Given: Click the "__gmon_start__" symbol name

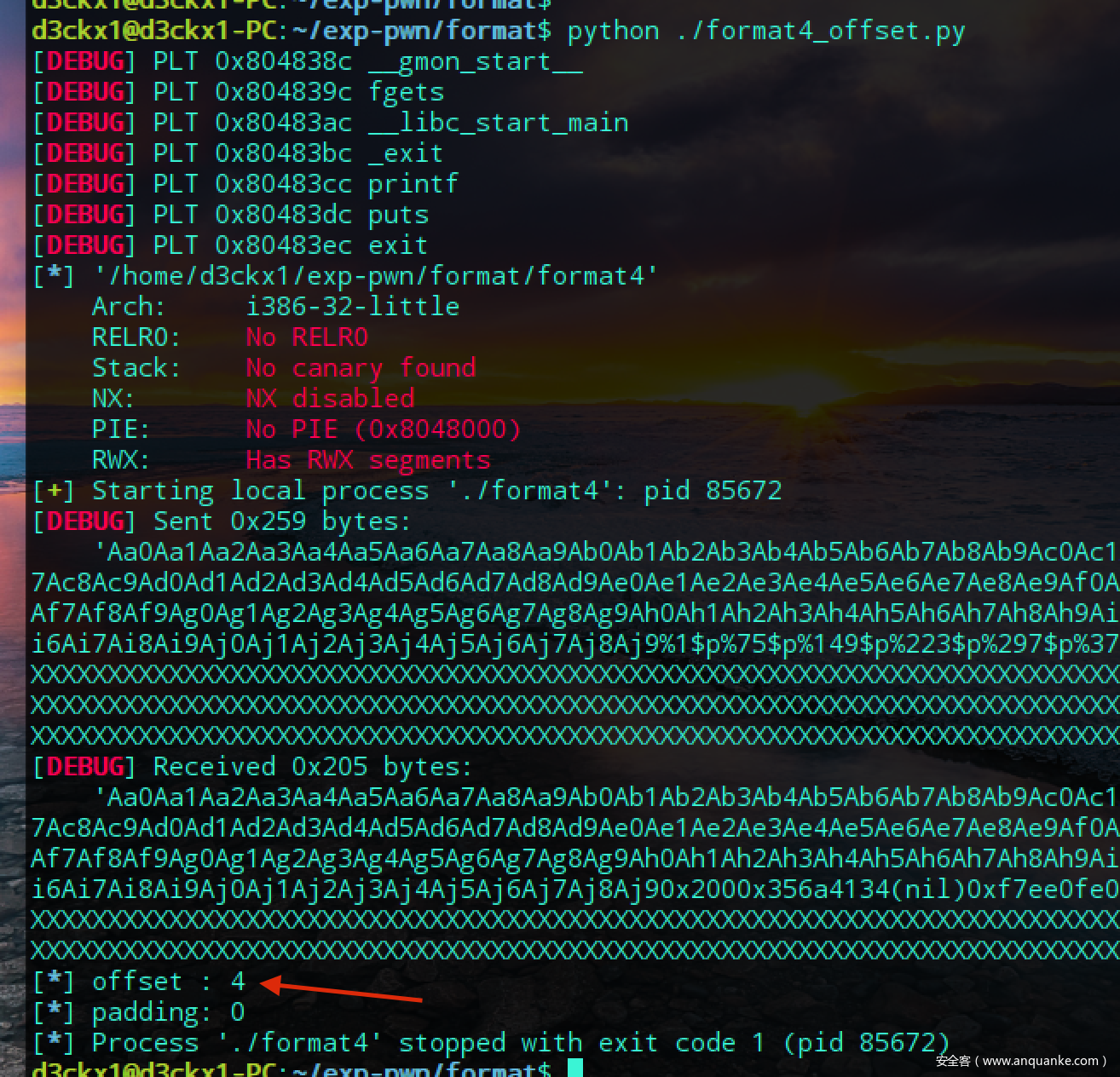Looking at the screenshot, I should coord(476,62).
